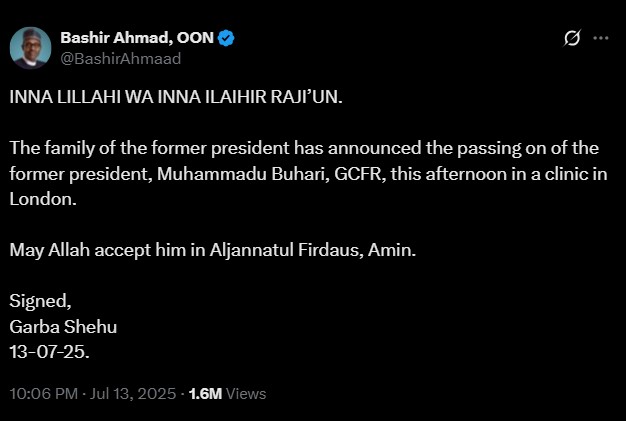Open Bashir Ahmad's profile picture
Viewport: 626px width, 421px height.
(x=30, y=47)
